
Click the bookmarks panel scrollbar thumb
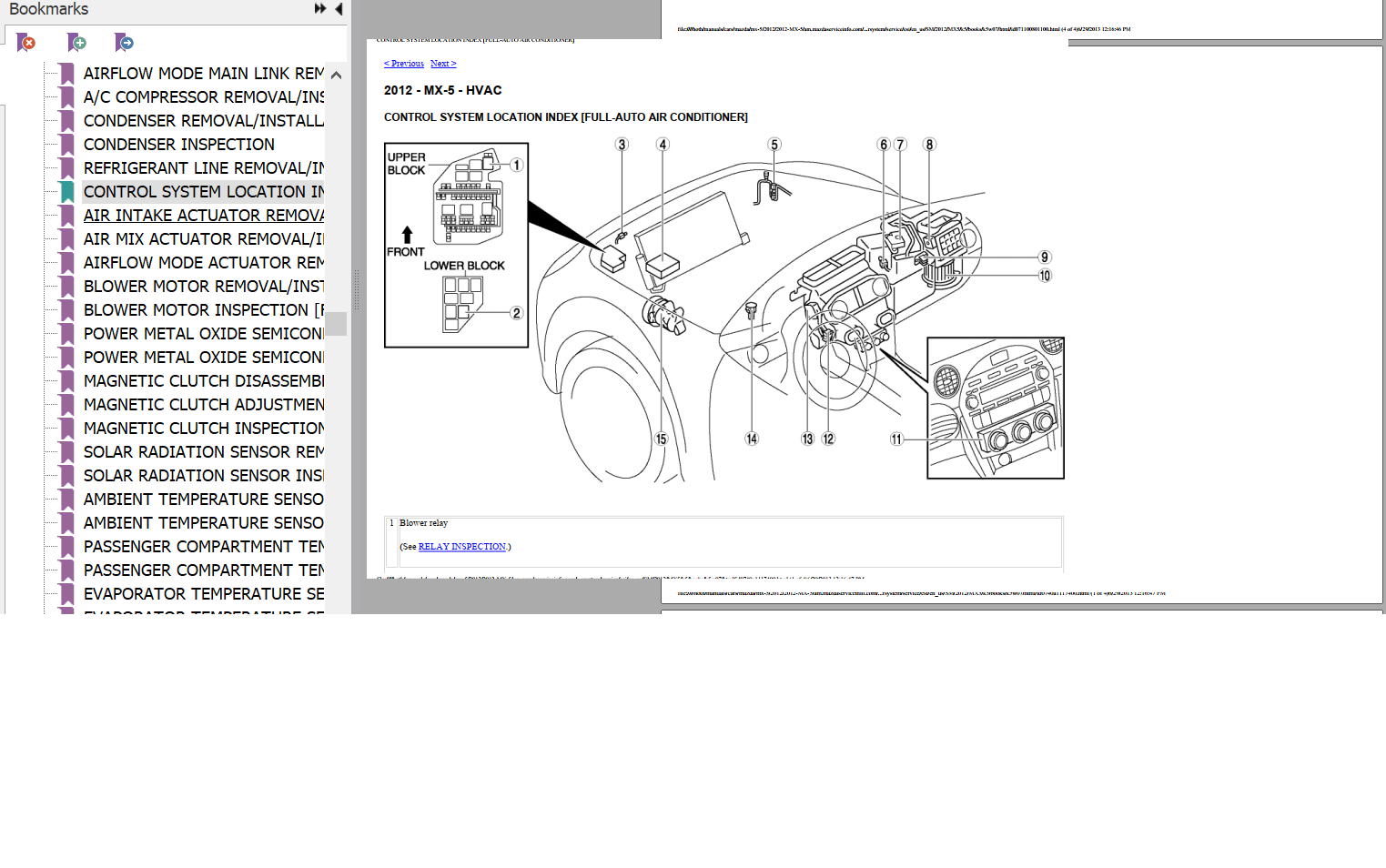(336, 324)
